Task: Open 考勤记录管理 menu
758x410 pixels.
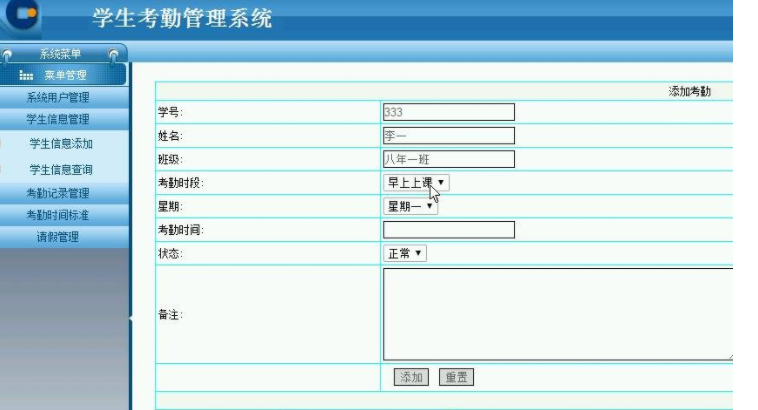Action: 64,193
